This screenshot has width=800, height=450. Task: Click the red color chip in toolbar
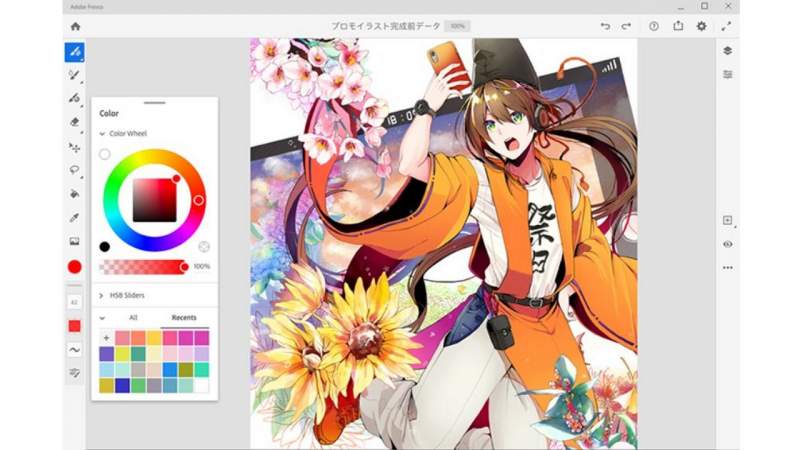pyautogui.click(x=74, y=267)
